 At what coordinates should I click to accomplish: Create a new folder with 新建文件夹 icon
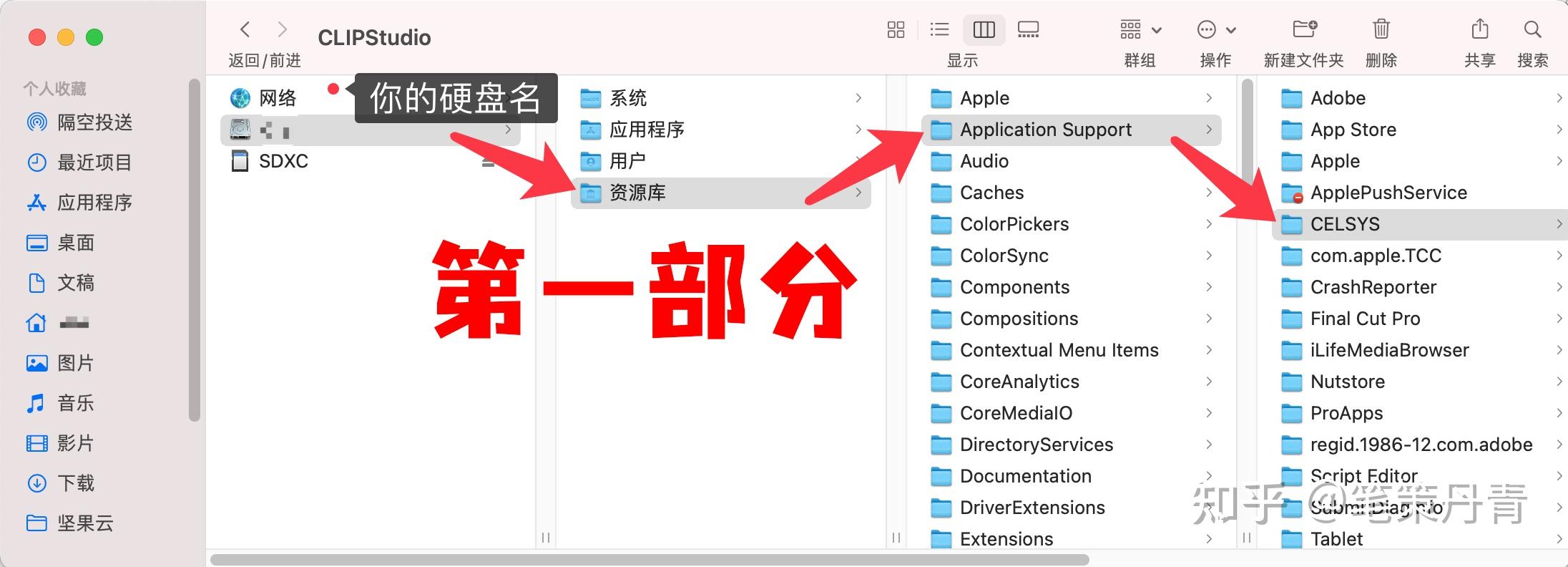(1304, 29)
